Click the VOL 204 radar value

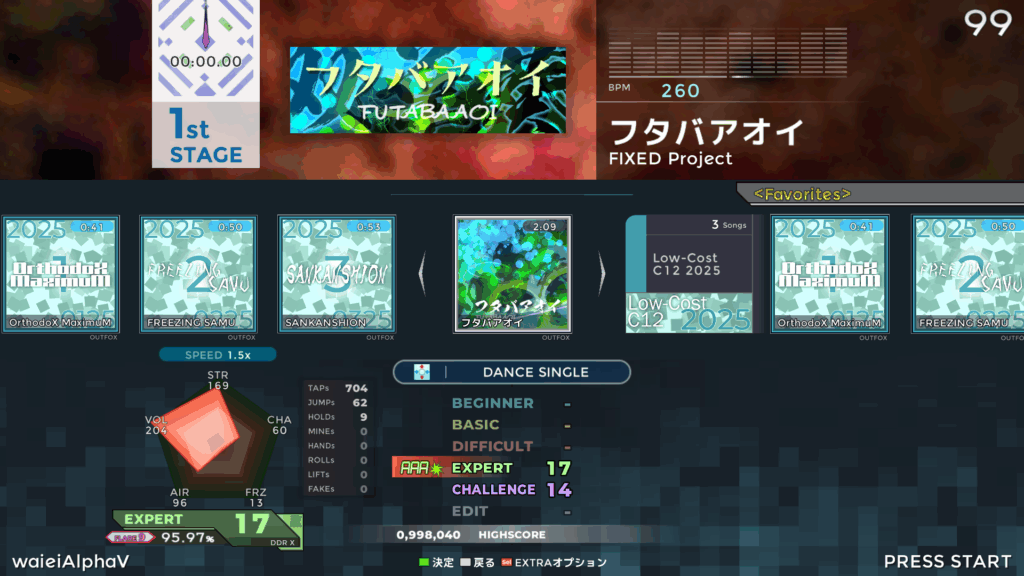[156, 425]
